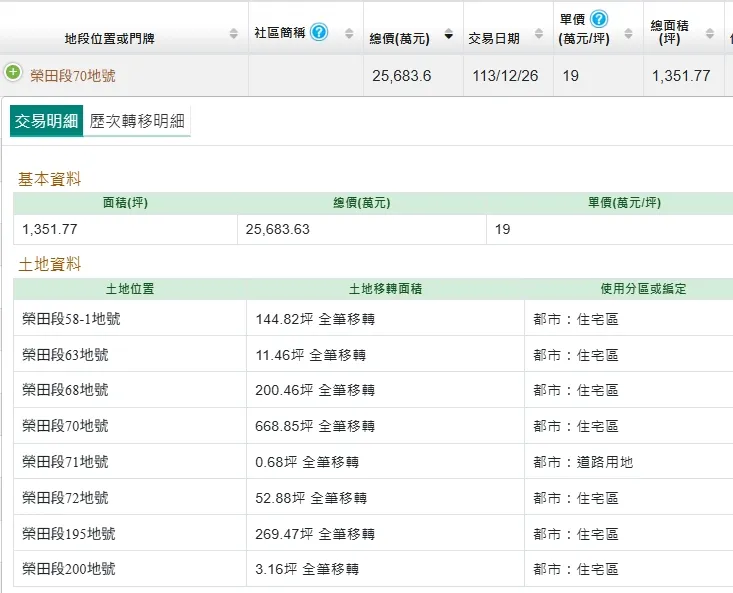Click the 總價(萬元) column header text
This screenshot has width=733, height=593.
[x=399, y=39]
